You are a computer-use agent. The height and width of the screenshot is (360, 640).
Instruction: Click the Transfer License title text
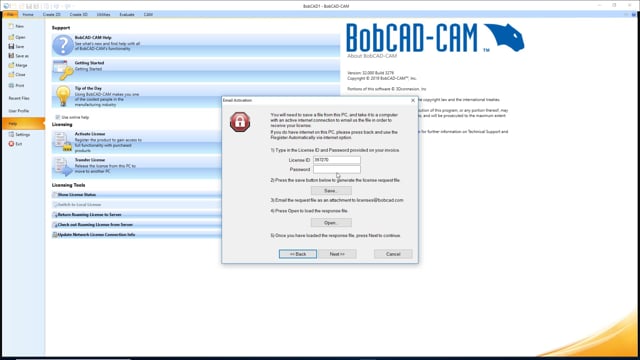(x=90, y=160)
